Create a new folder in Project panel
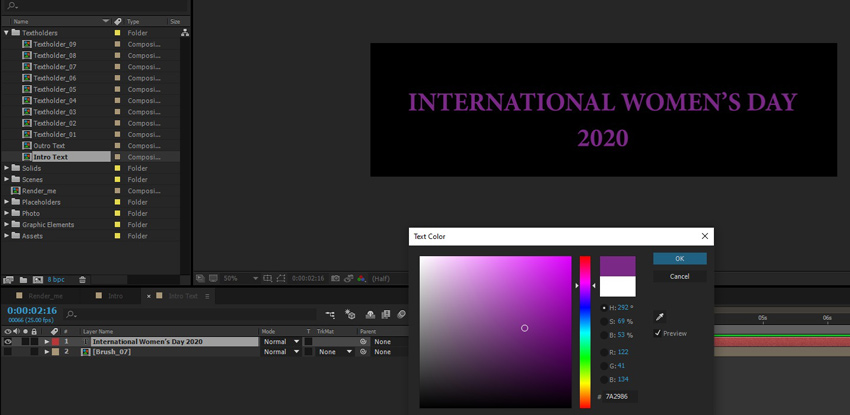The image size is (850, 415). [23, 280]
